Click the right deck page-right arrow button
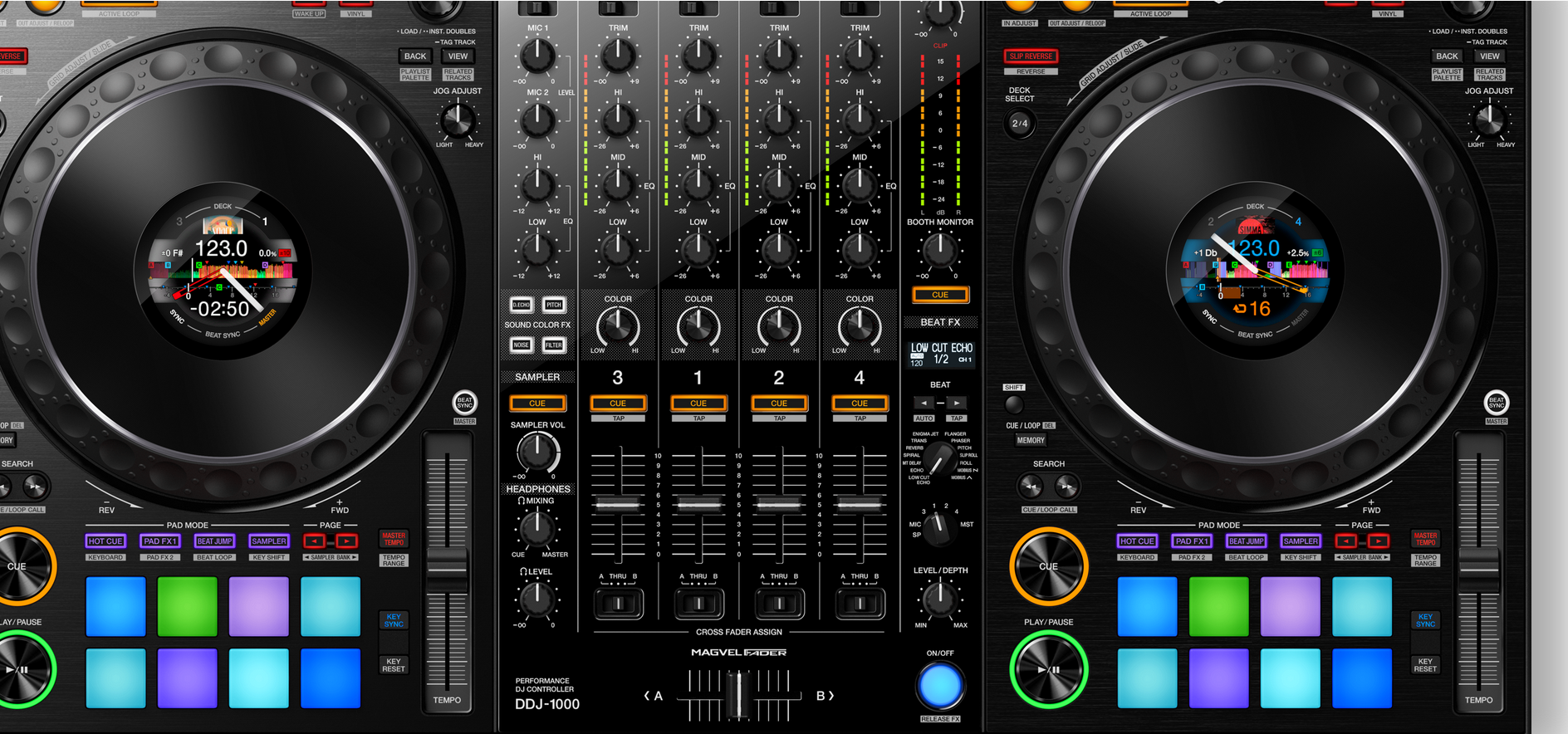The width and height of the screenshot is (1568, 734). [x=1378, y=541]
